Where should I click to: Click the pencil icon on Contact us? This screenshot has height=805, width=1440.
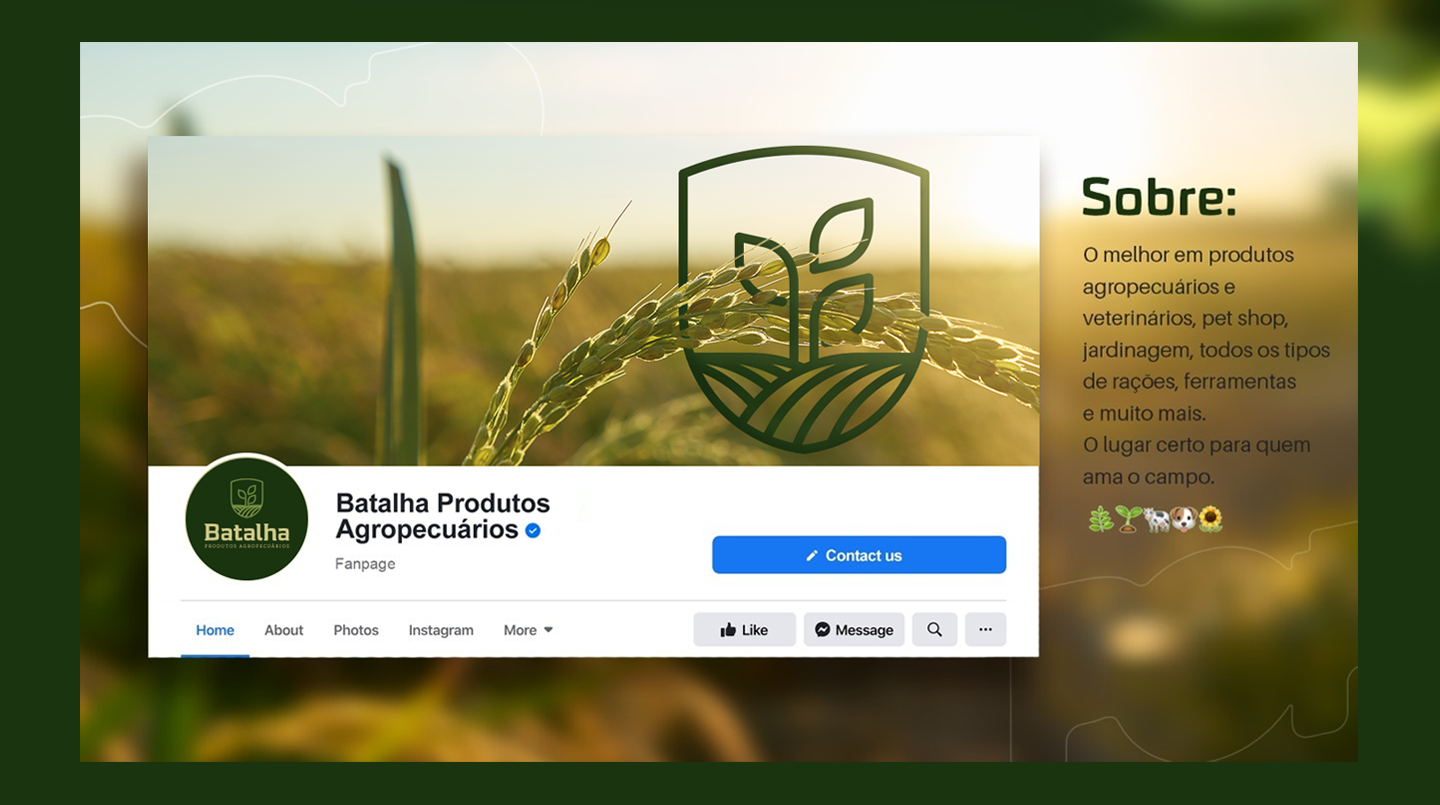[812, 556]
